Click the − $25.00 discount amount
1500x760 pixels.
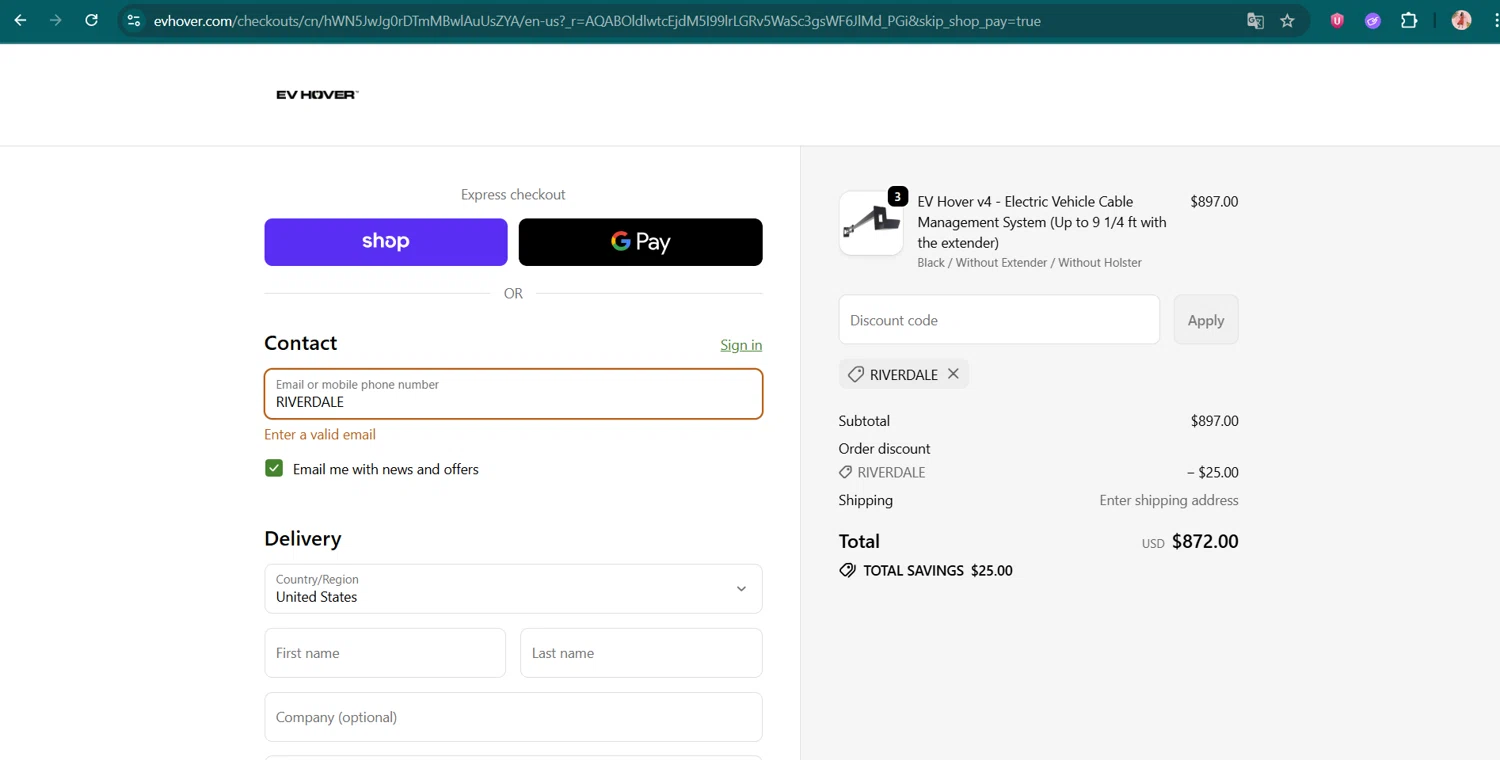click(x=1212, y=472)
